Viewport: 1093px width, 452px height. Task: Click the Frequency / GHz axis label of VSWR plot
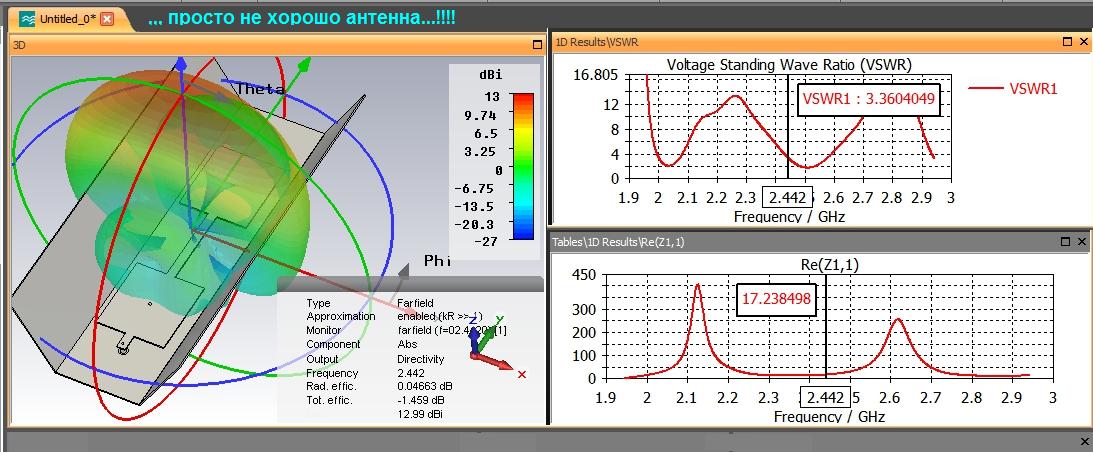[x=789, y=217]
